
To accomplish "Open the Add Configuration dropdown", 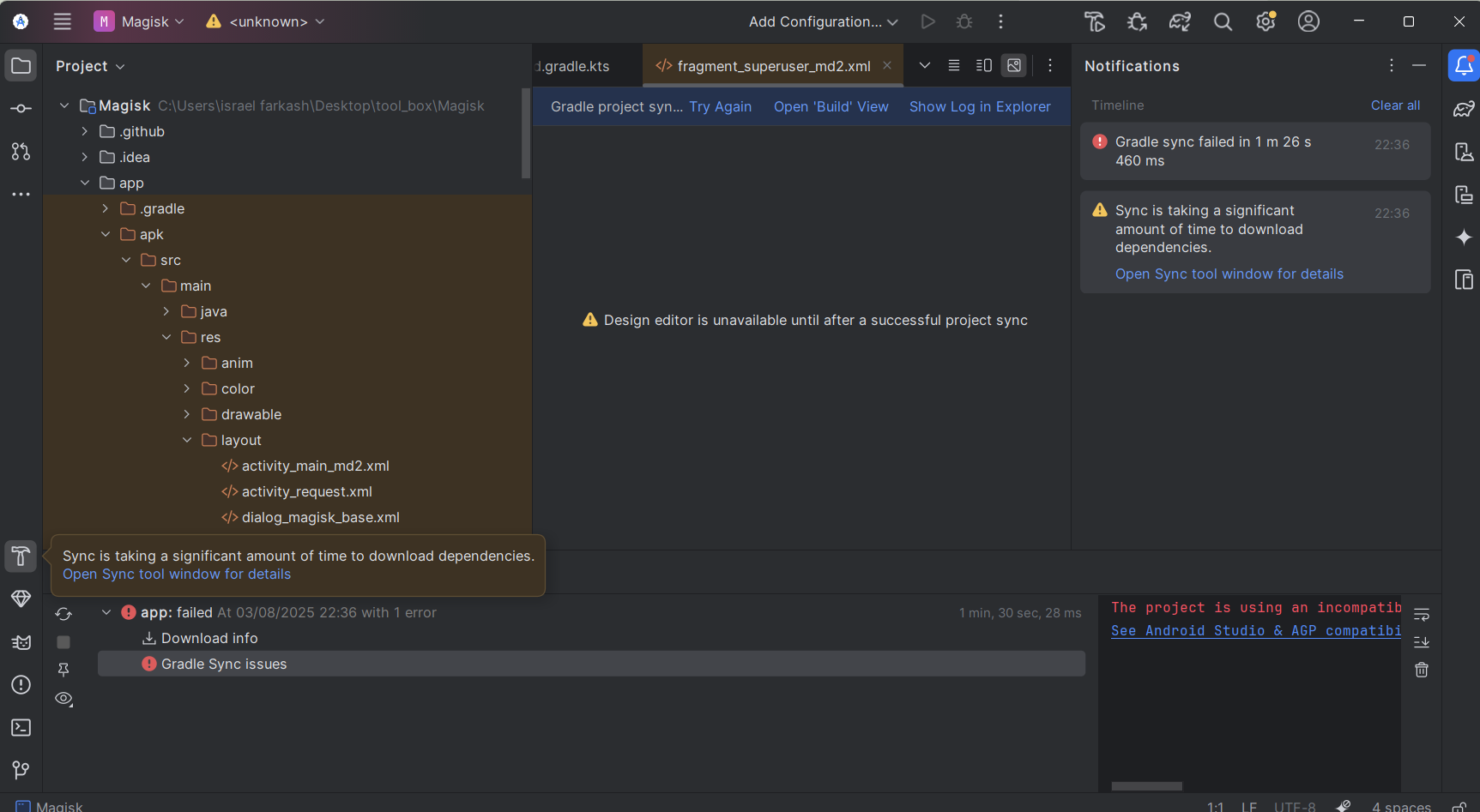I will [823, 21].
